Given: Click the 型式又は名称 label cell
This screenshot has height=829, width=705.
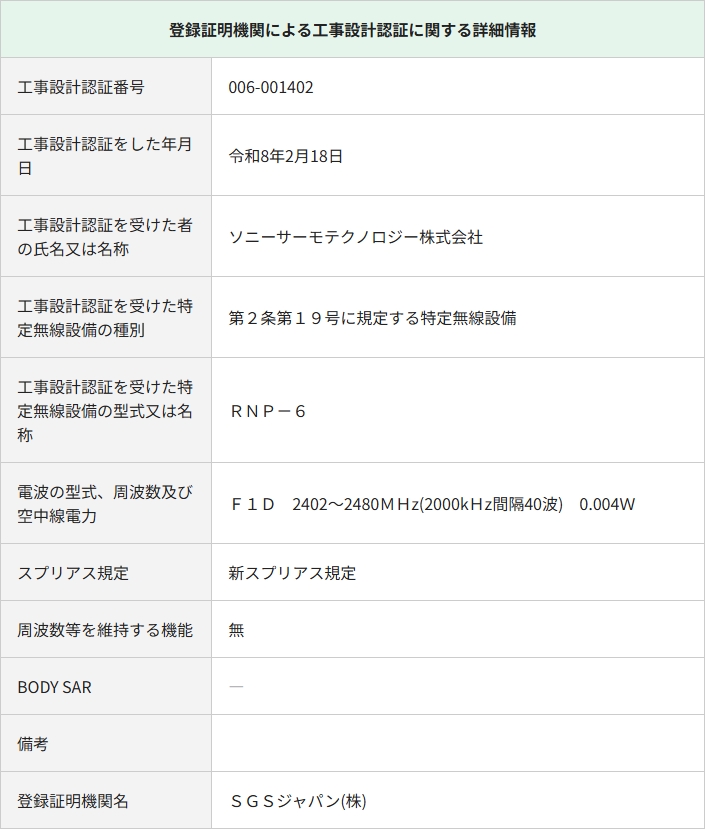Looking at the screenshot, I should click(x=104, y=411).
